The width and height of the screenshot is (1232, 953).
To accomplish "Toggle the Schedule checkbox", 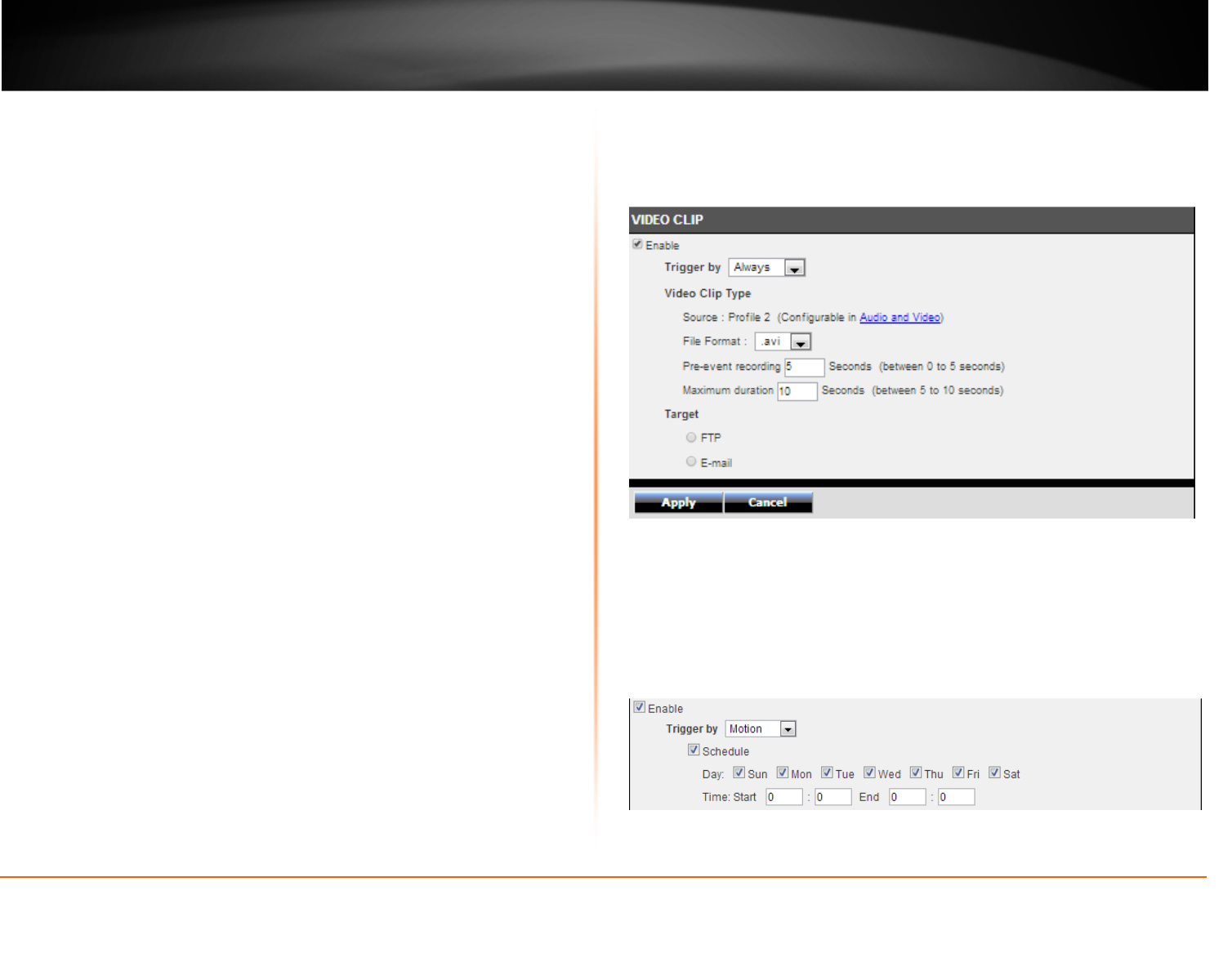I will (694, 750).
